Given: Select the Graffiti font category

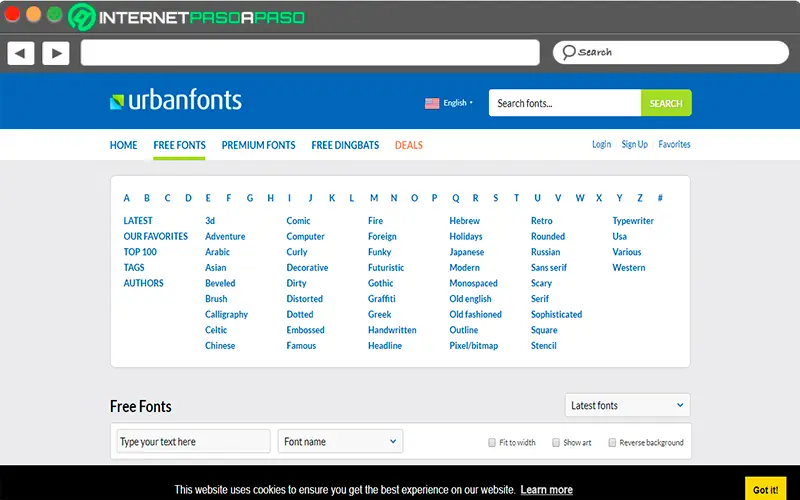Looking at the screenshot, I should [382, 298].
